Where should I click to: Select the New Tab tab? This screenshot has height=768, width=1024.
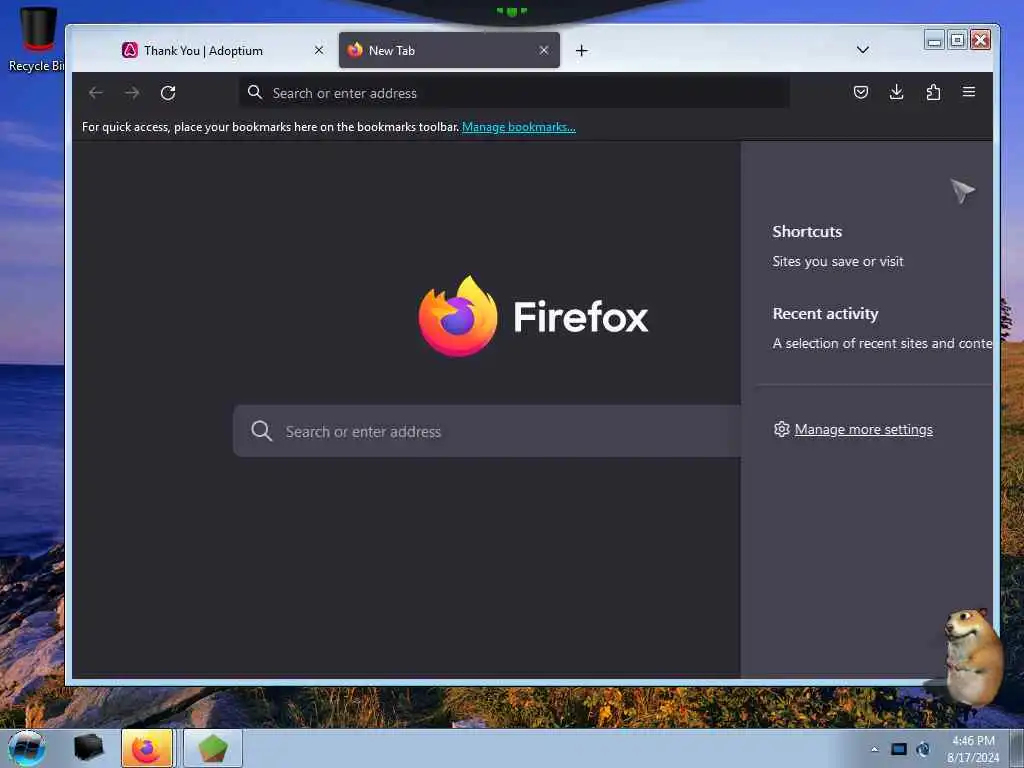(449, 50)
